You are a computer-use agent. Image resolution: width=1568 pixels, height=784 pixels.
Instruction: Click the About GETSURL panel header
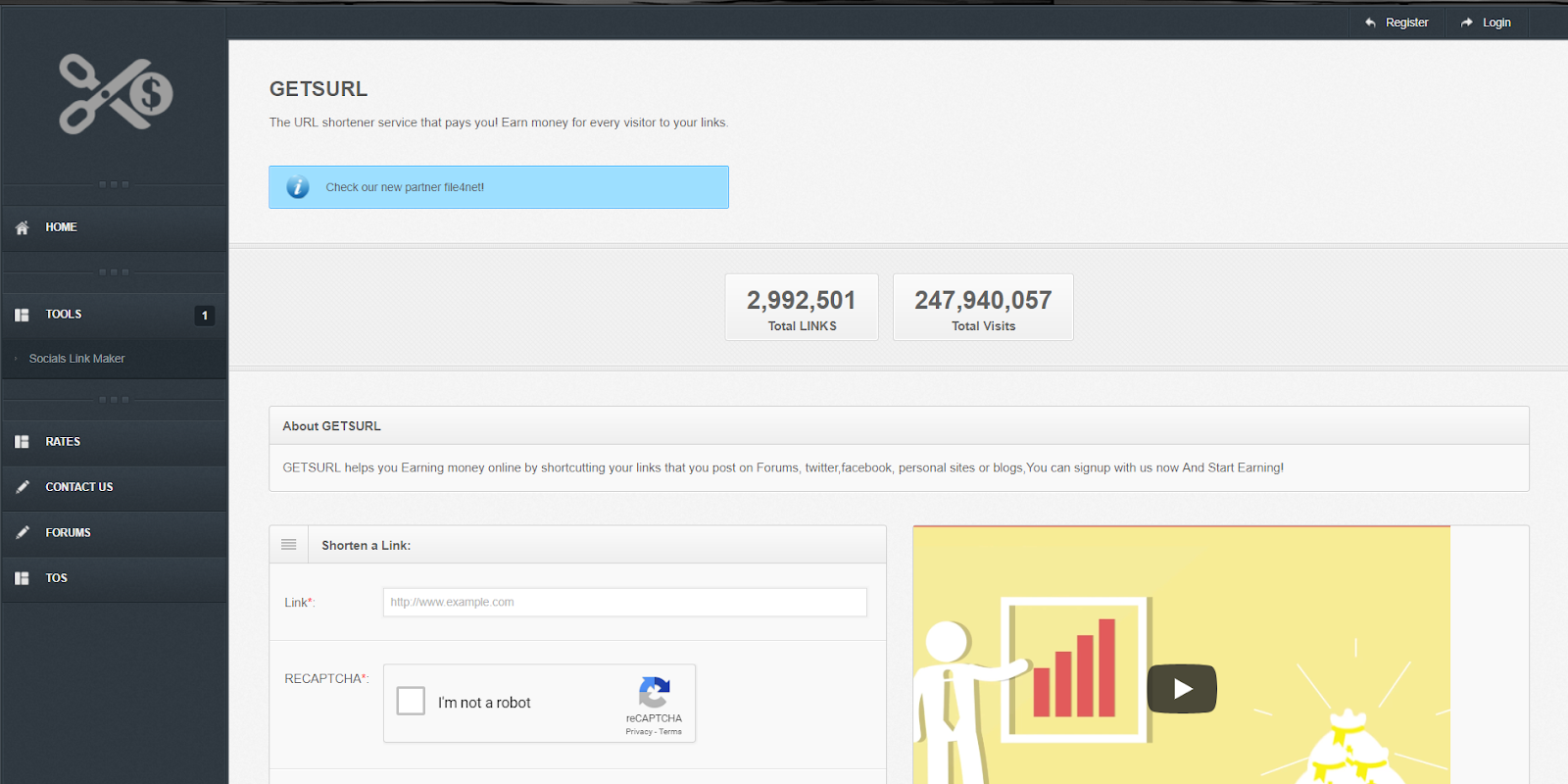899,426
